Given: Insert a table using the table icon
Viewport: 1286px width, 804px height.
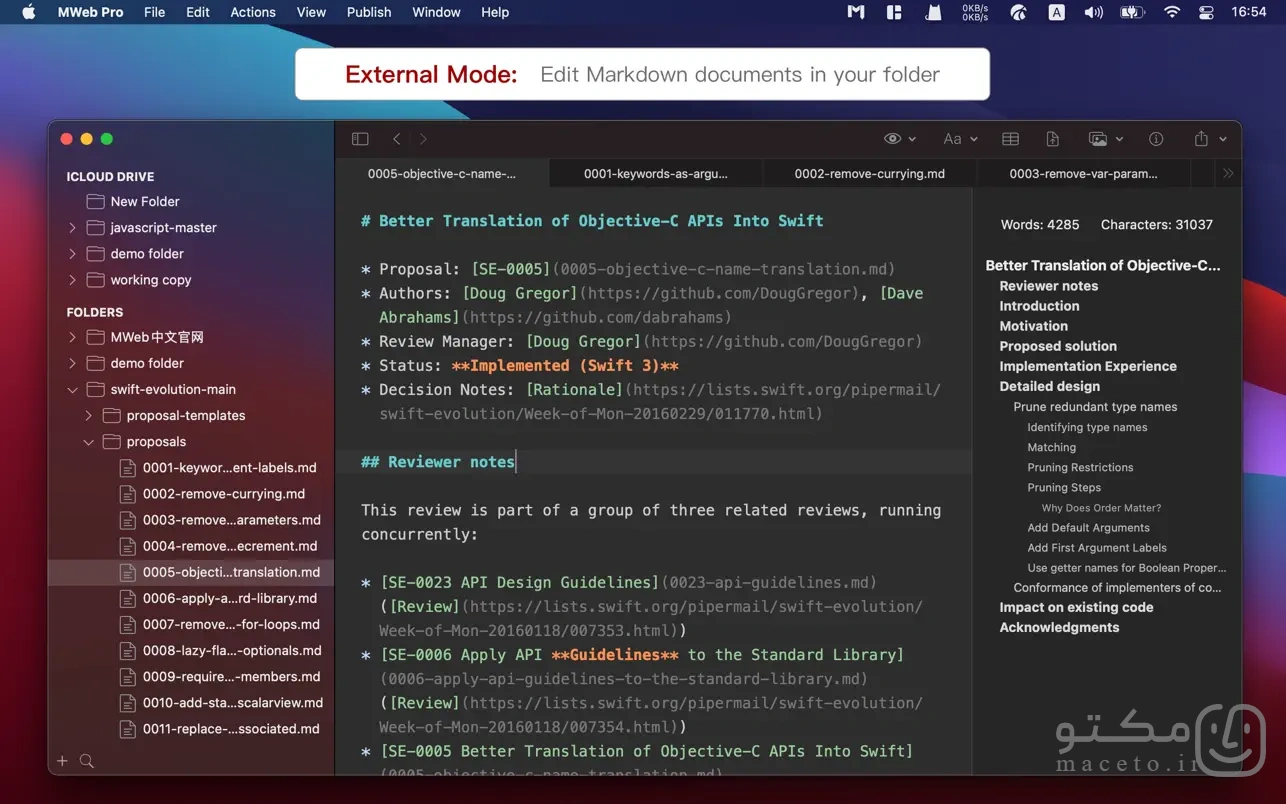Looking at the screenshot, I should [x=1011, y=139].
